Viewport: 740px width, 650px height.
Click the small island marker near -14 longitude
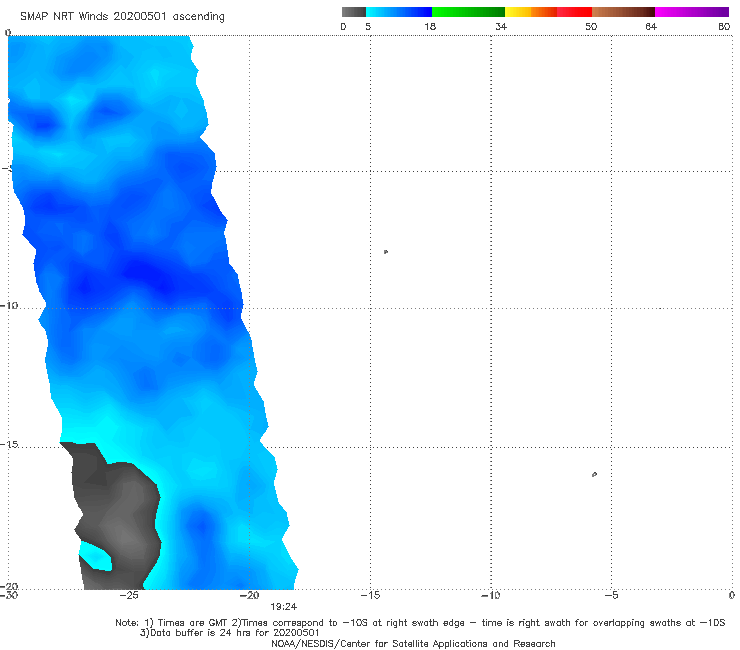(x=386, y=252)
